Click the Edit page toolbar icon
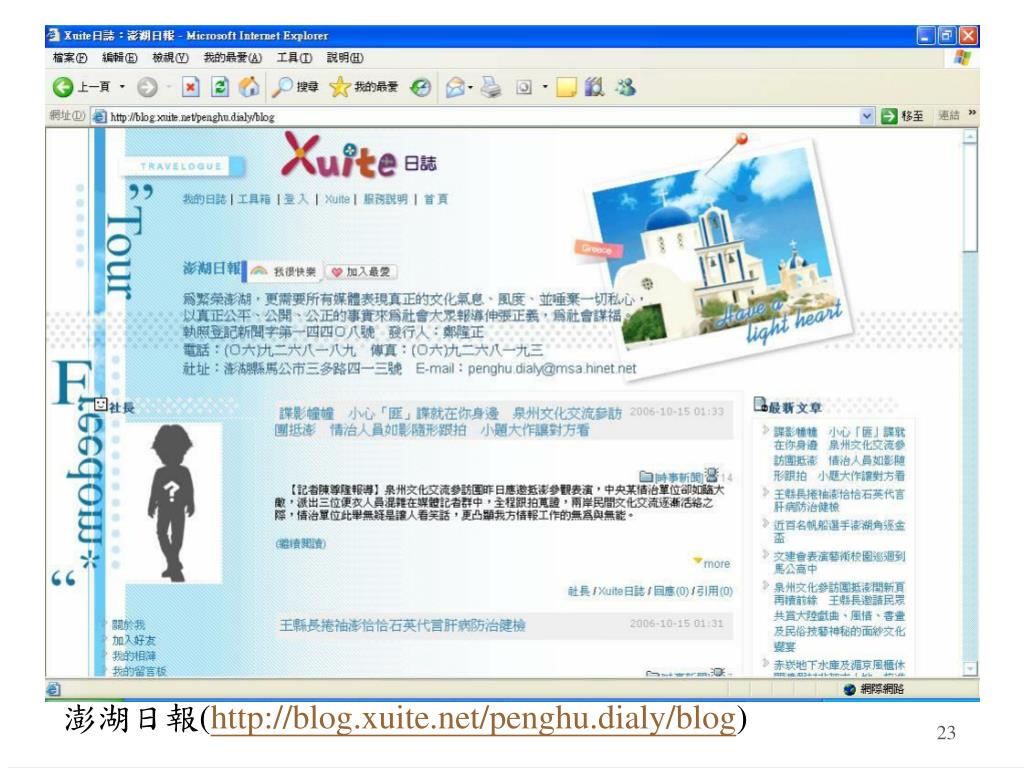1024x768 pixels. (x=524, y=87)
